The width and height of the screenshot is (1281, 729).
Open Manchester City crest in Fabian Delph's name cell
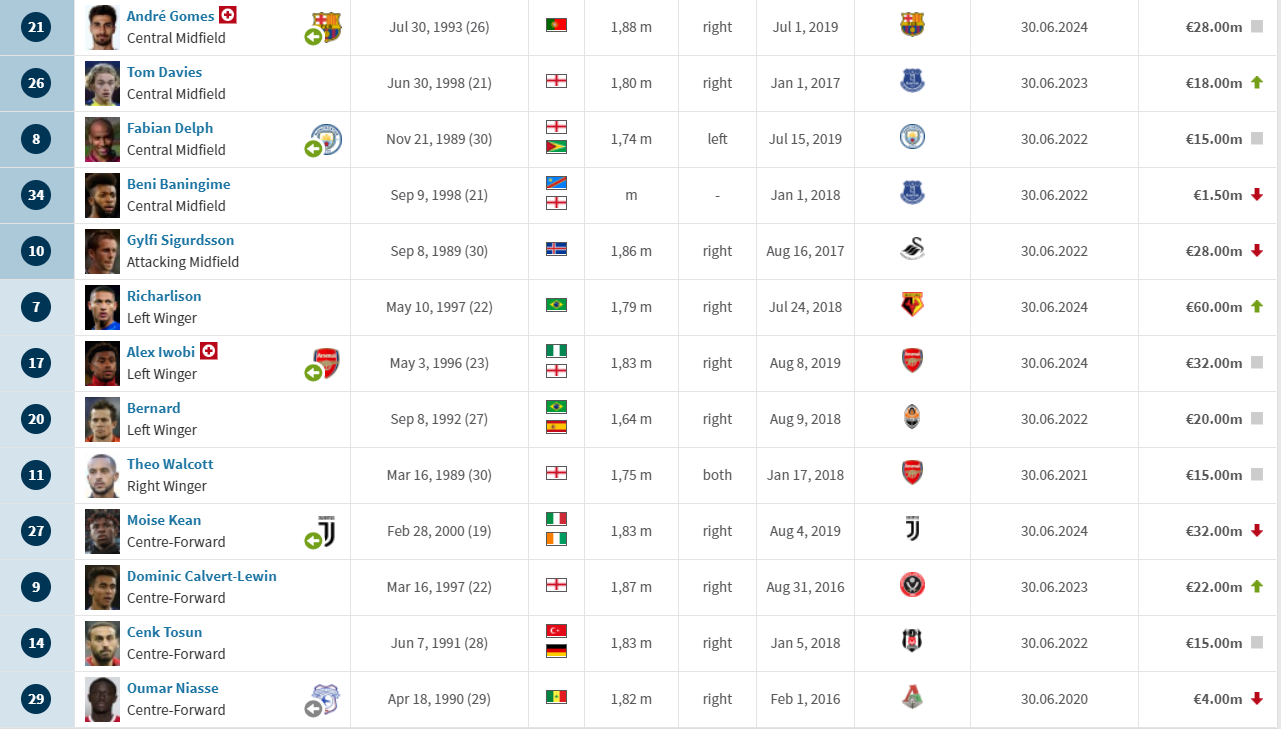tap(327, 139)
